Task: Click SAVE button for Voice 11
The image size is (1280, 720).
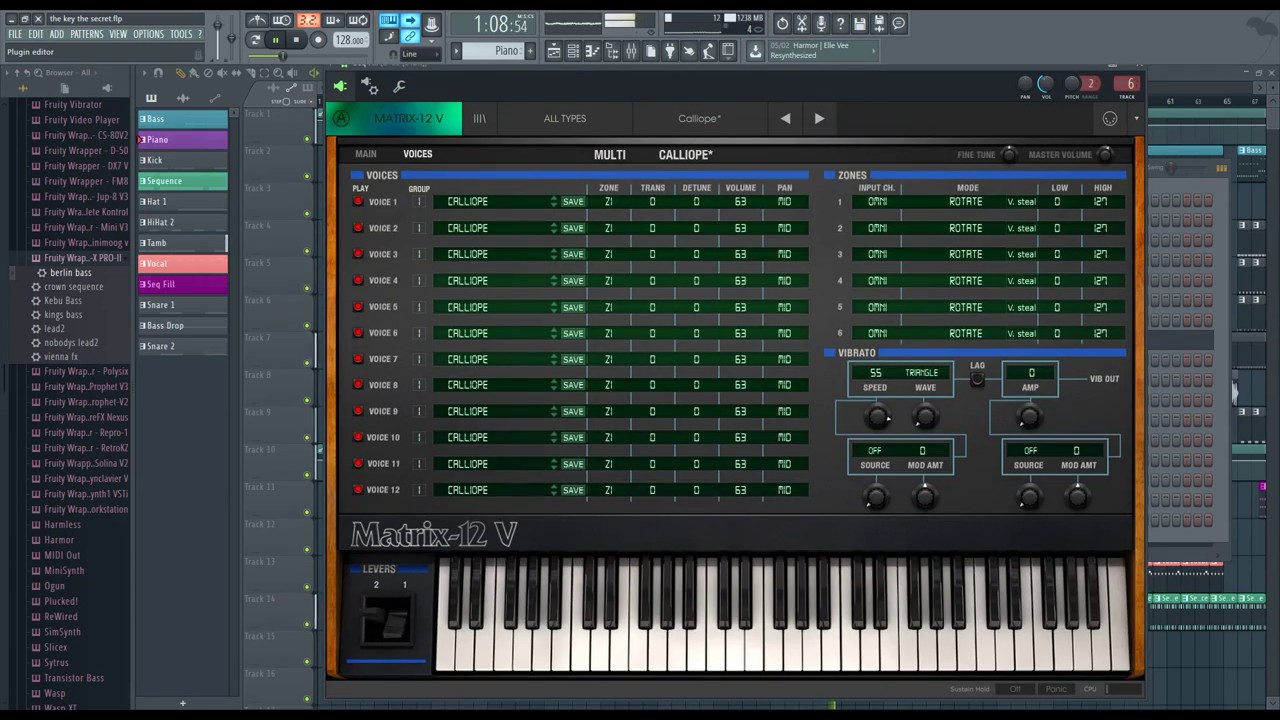Action: coord(573,464)
